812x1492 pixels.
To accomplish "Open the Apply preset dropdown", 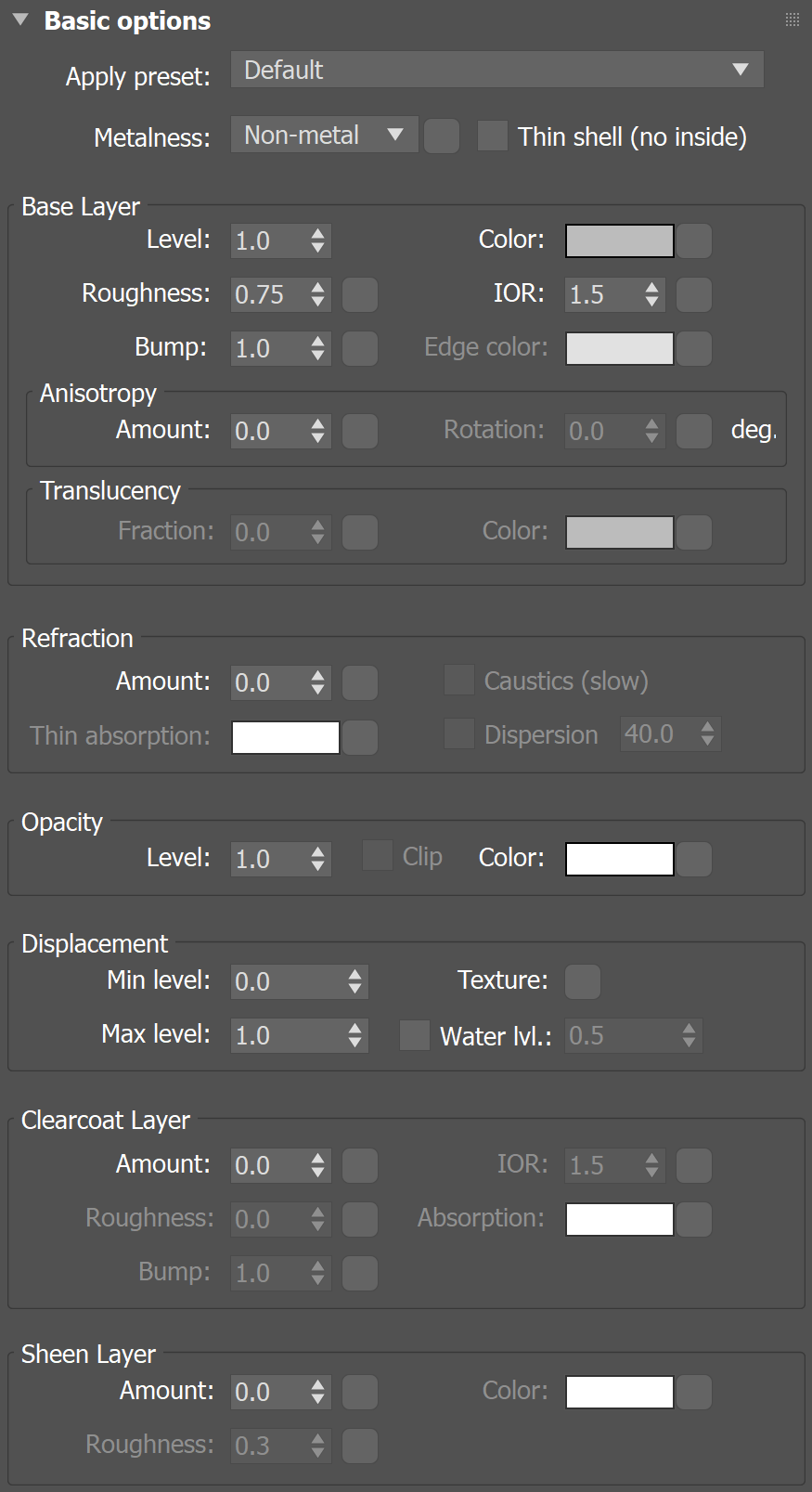I will [x=496, y=70].
